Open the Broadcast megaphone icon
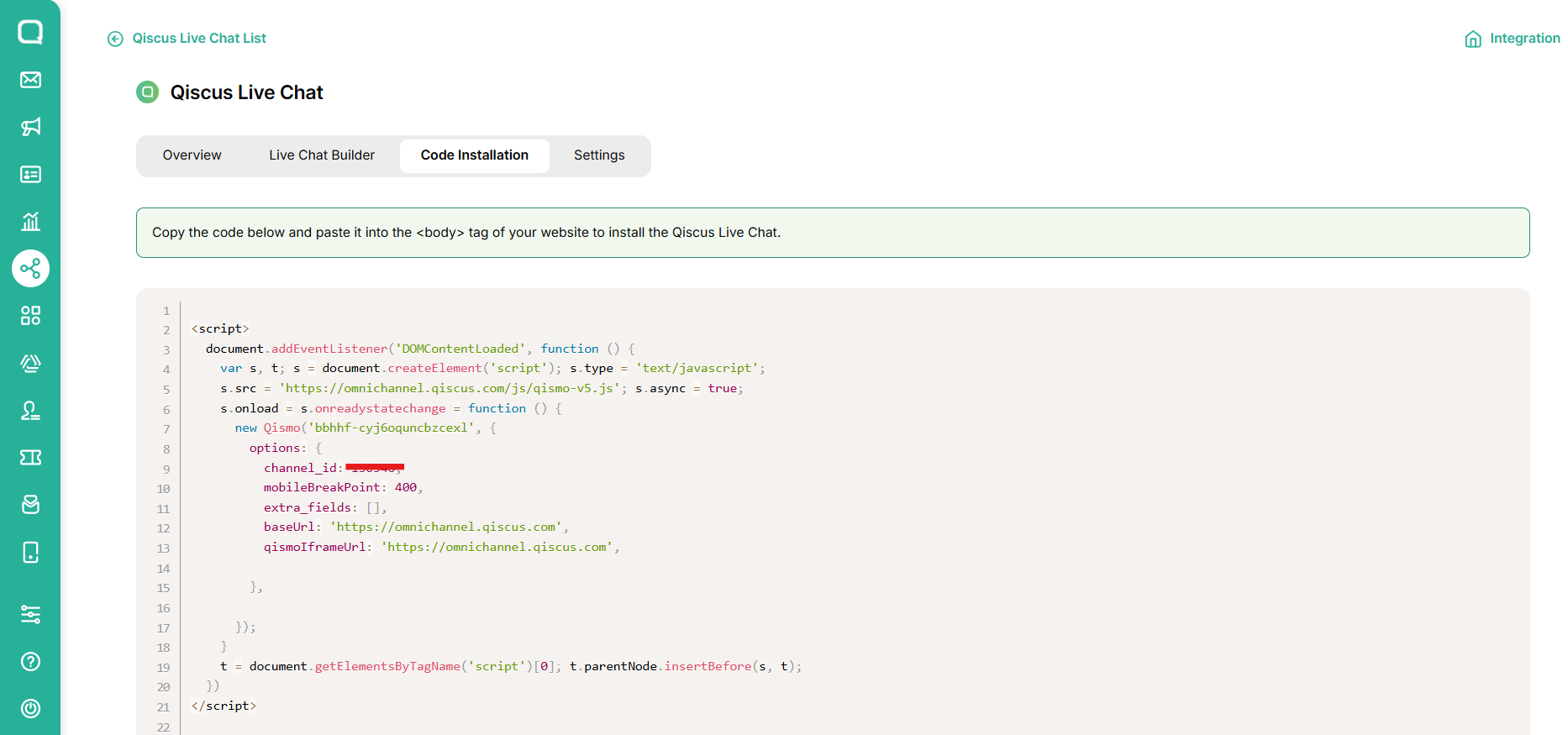This screenshot has width=1568, height=735. pyautogui.click(x=30, y=127)
